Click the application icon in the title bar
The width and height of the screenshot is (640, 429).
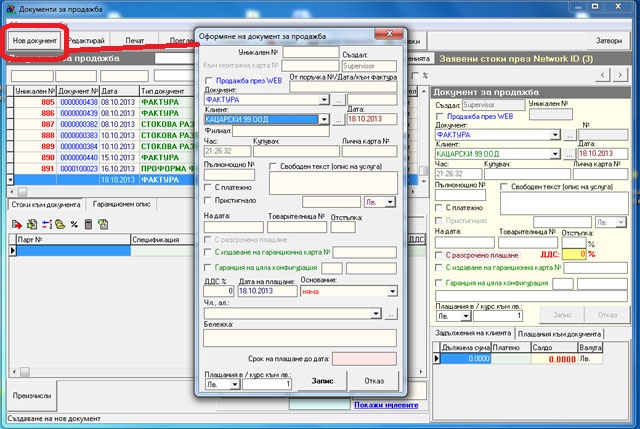pos(11,9)
